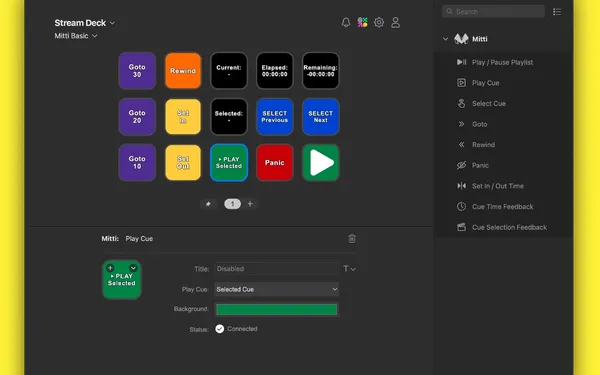Select the Goto 30 purple key
This screenshot has width=600, height=375.
point(137,71)
